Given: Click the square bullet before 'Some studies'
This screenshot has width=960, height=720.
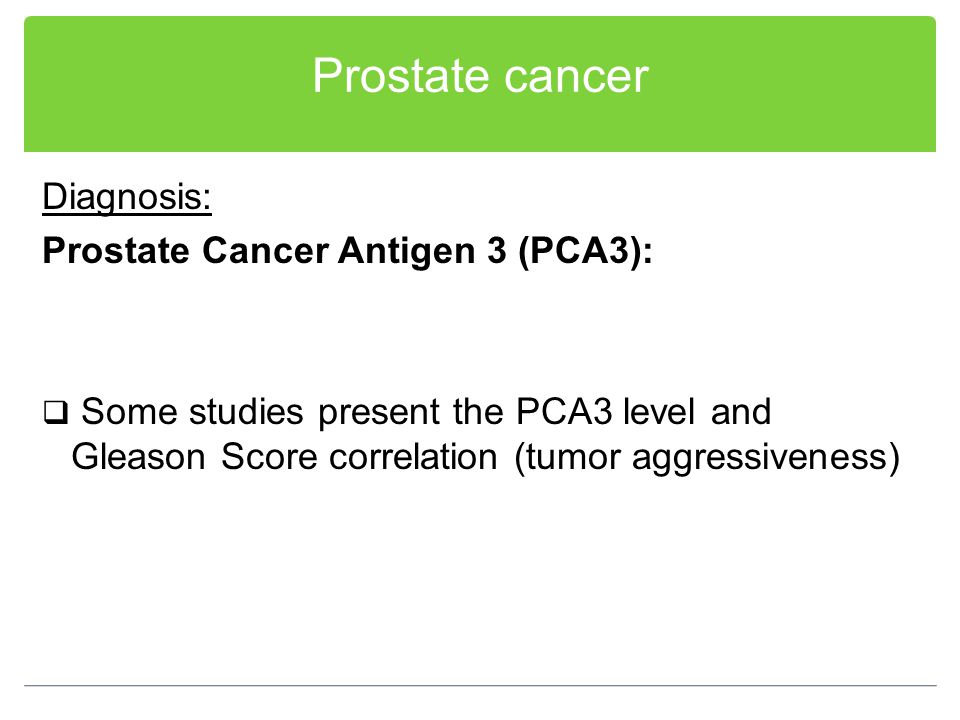Looking at the screenshot, I should point(55,413).
